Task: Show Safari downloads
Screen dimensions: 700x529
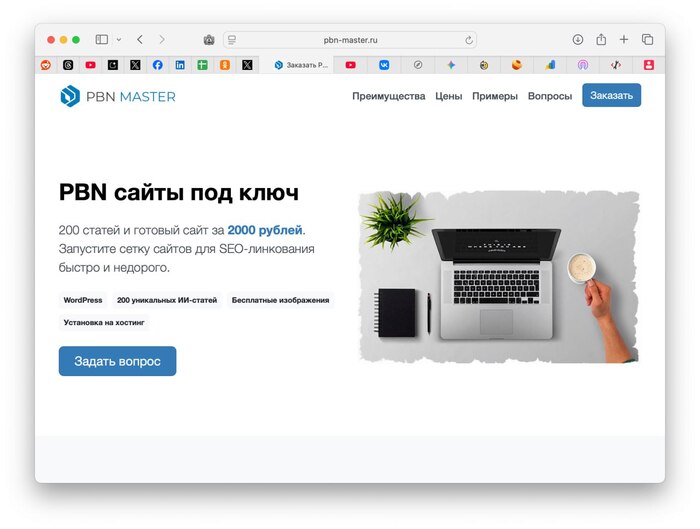Action: tap(578, 40)
